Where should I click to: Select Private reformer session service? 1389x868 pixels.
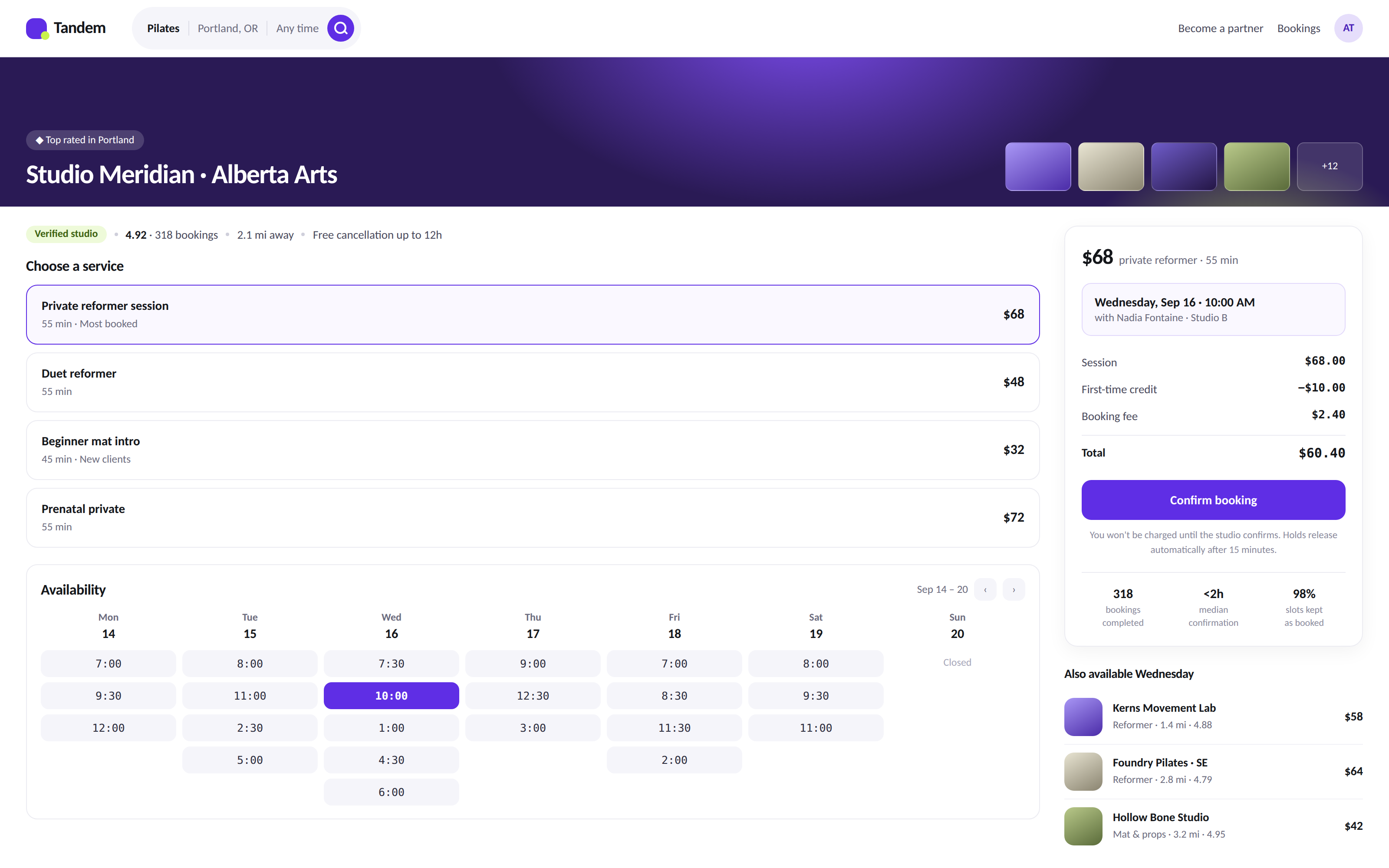click(x=533, y=315)
